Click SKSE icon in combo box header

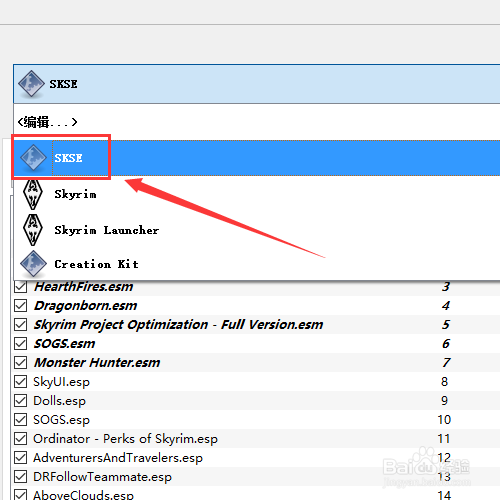31,84
